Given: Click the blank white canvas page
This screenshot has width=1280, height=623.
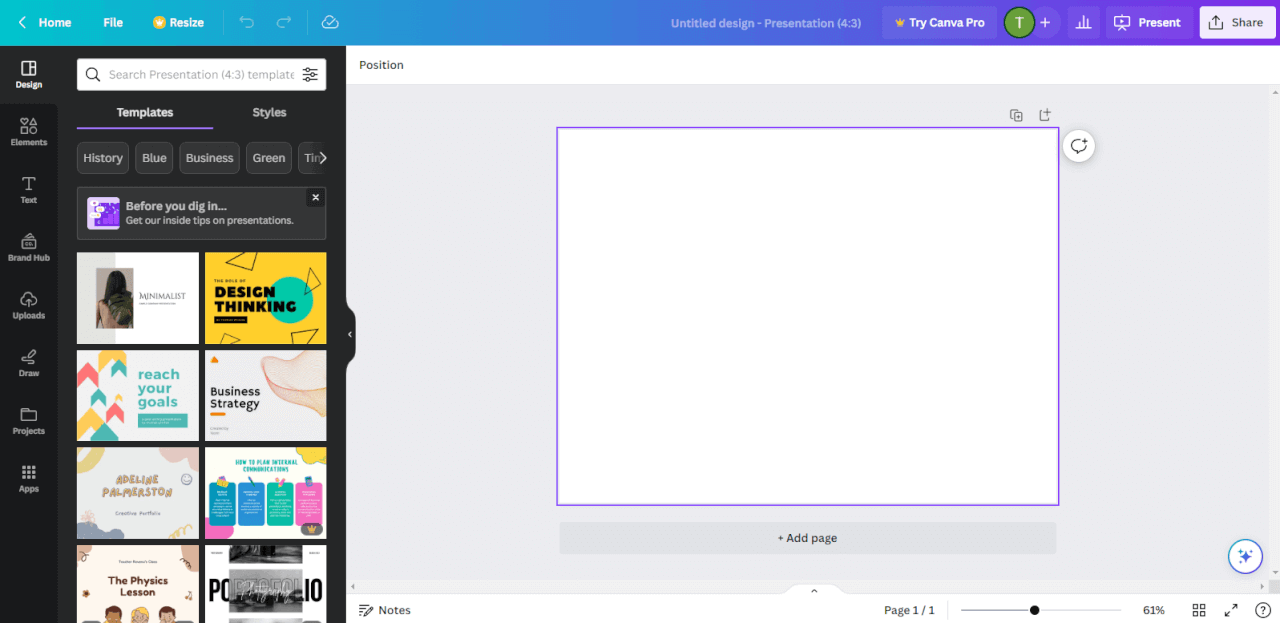Looking at the screenshot, I should (x=807, y=316).
